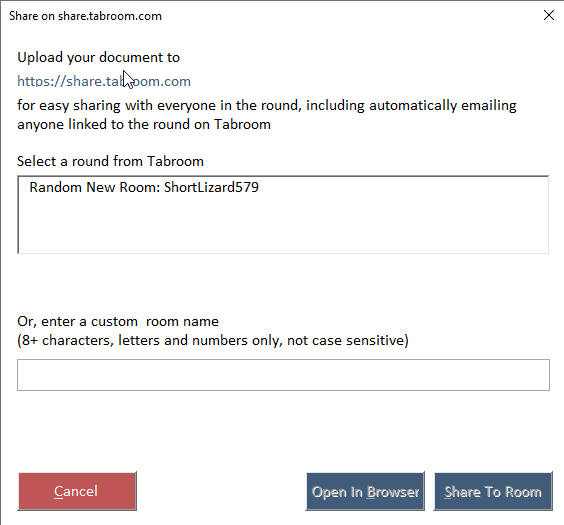Focus the custom room name text field

pos(283,375)
